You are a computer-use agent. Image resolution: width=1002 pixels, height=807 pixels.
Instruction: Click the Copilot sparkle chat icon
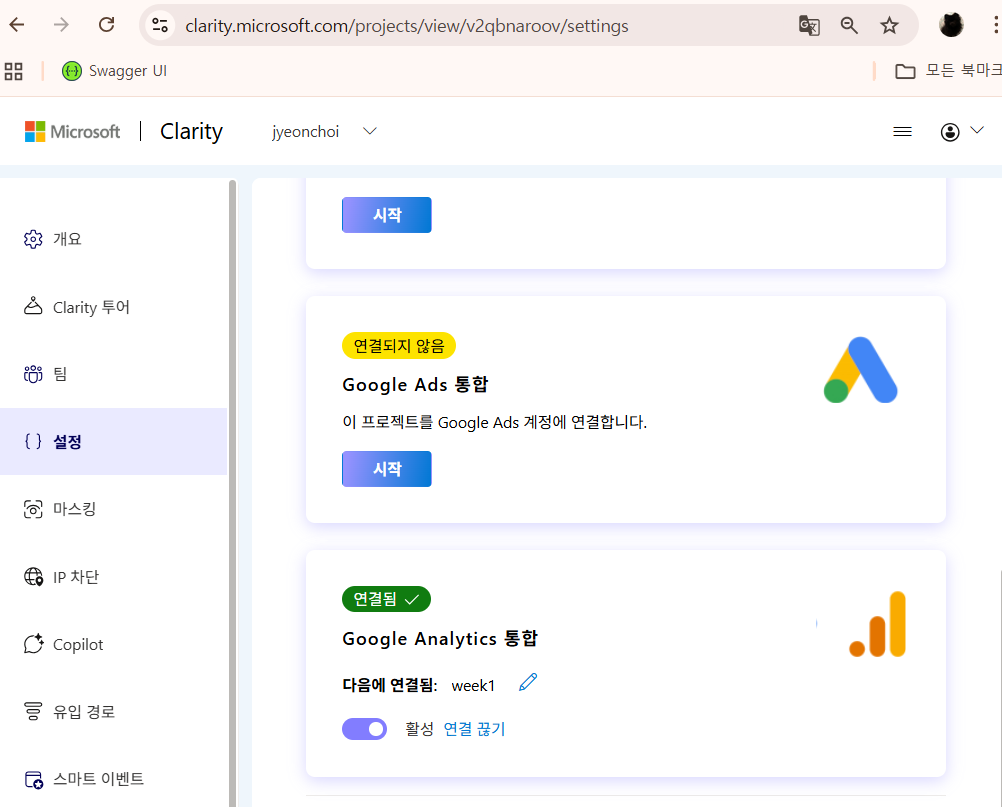pyautogui.click(x=33, y=643)
